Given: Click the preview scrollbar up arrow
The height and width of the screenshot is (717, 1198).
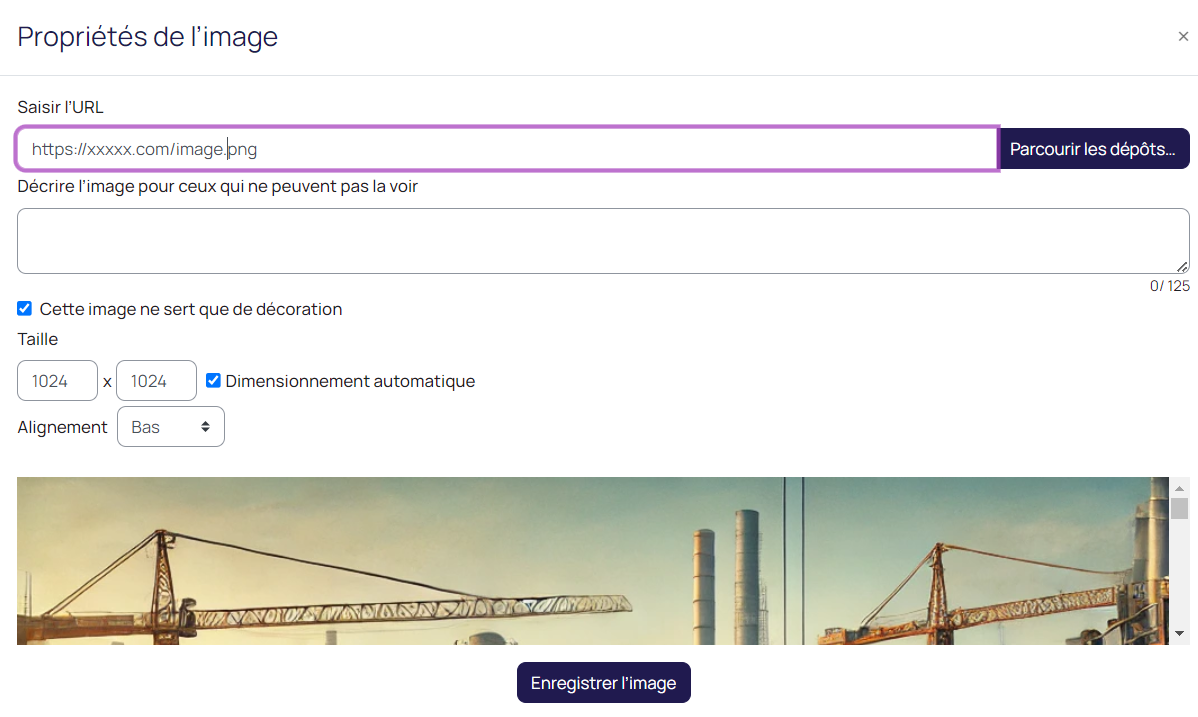Looking at the screenshot, I should [x=1180, y=486].
